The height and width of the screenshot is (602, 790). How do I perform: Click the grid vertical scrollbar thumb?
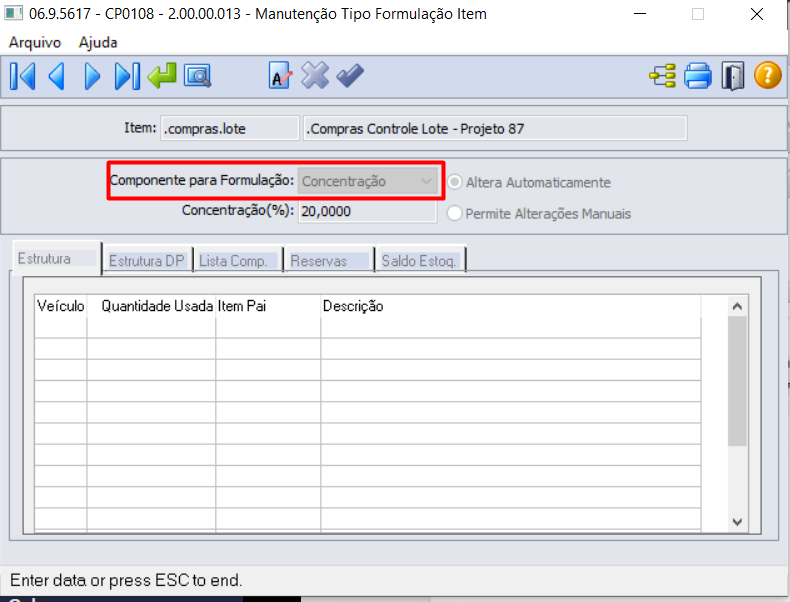[x=737, y=381]
